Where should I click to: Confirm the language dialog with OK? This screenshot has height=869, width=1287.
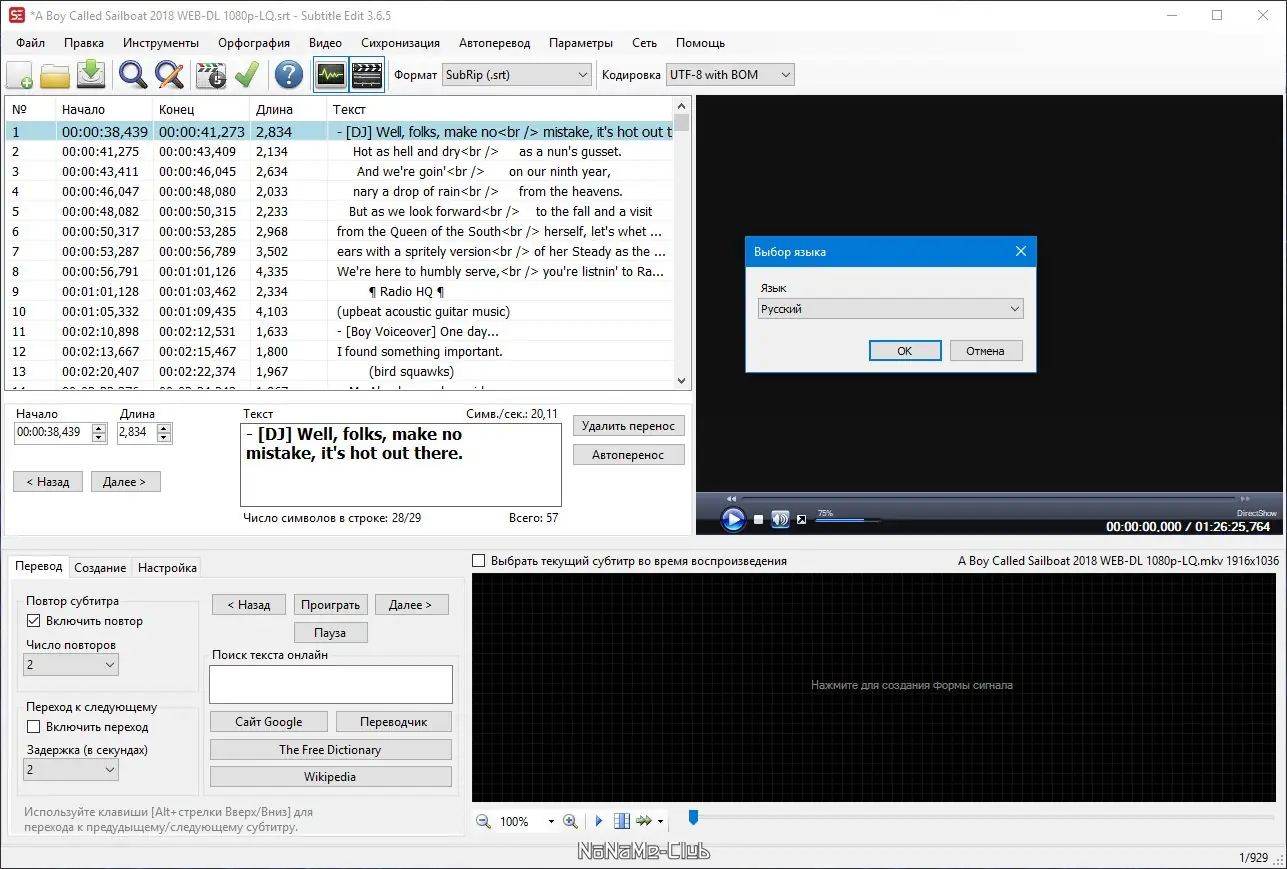(905, 351)
